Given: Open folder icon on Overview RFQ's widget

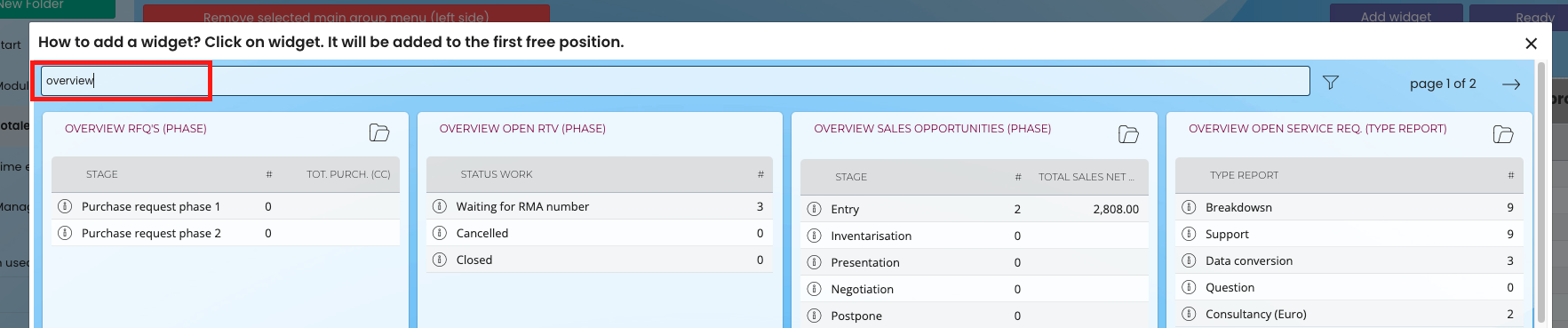Looking at the screenshot, I should pyautogui.click(x=379, y=132).
